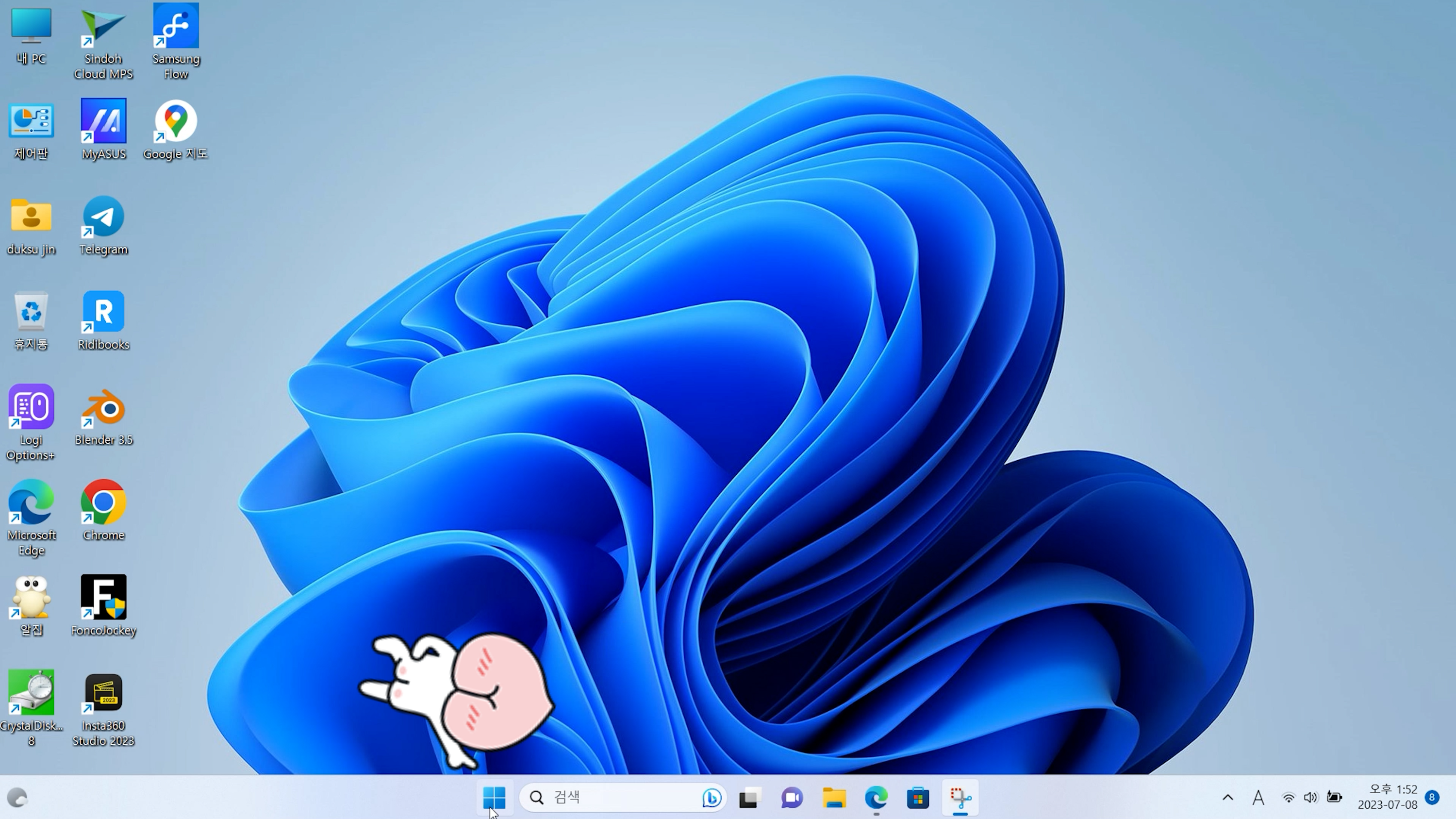Open the volume speaker tray icon
Screen dimensions: 1456x819
(x=1310, y=798)
